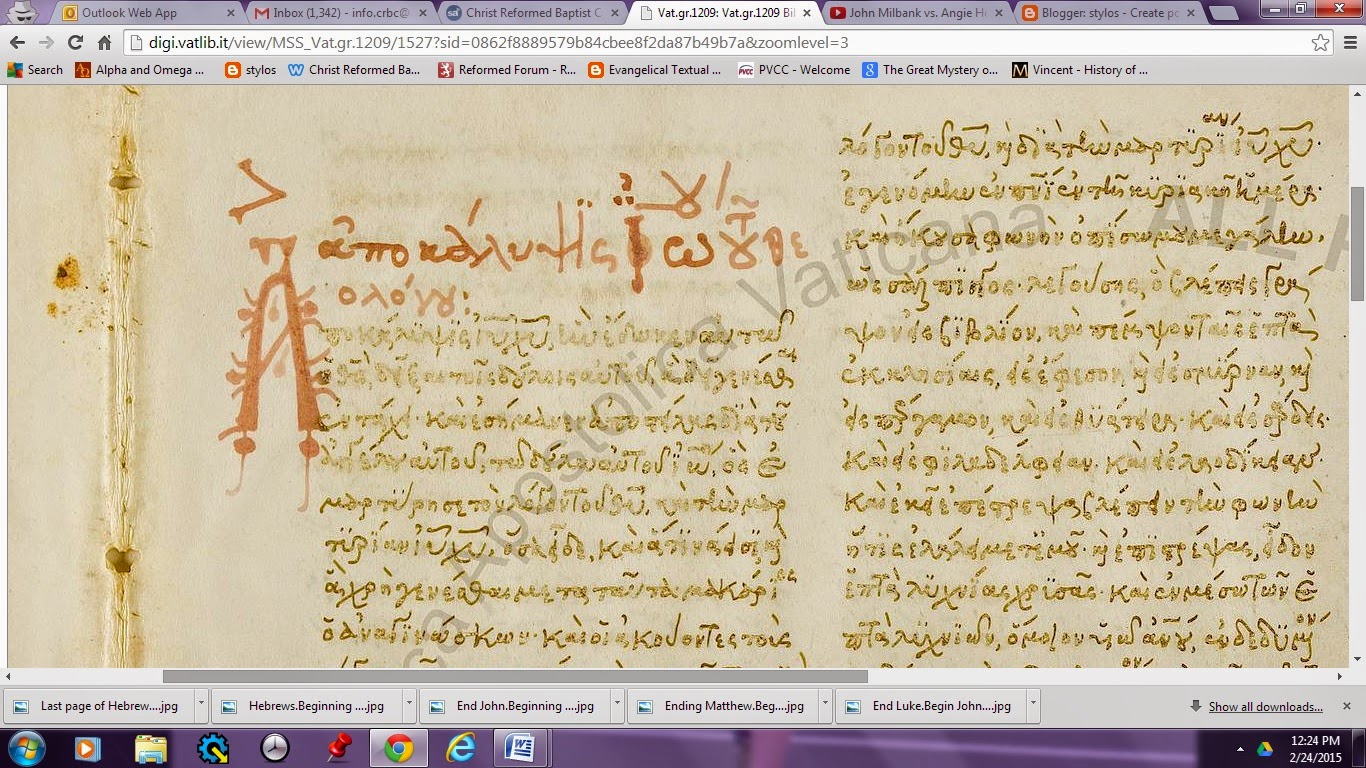The image size is (1366, 768).
Task: Click the vertical scrollbar thumb
Action: point(1357,243)
